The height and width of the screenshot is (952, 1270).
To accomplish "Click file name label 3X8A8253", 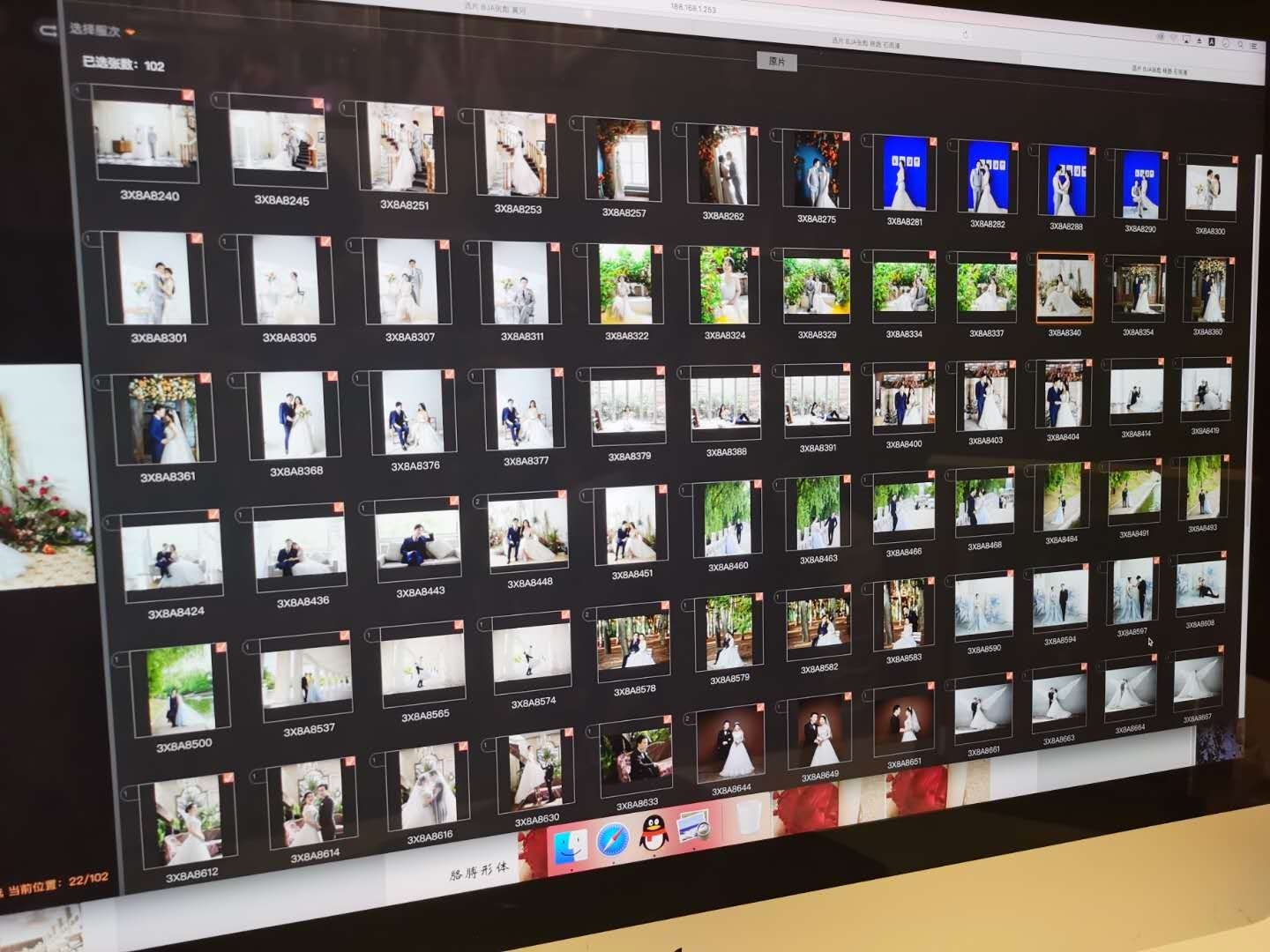I will [518, 209].
